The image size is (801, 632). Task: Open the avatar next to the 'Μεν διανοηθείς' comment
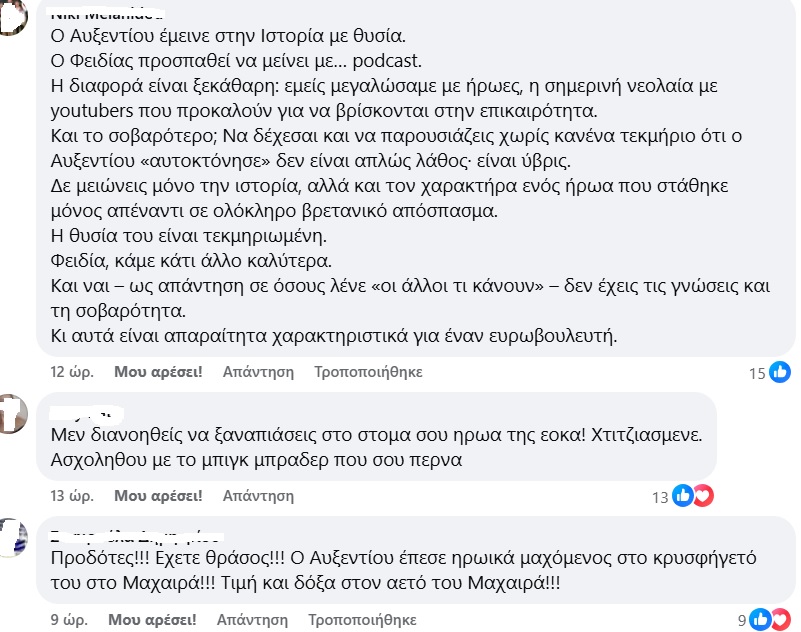pyautogui.click(x=12, y=414)
